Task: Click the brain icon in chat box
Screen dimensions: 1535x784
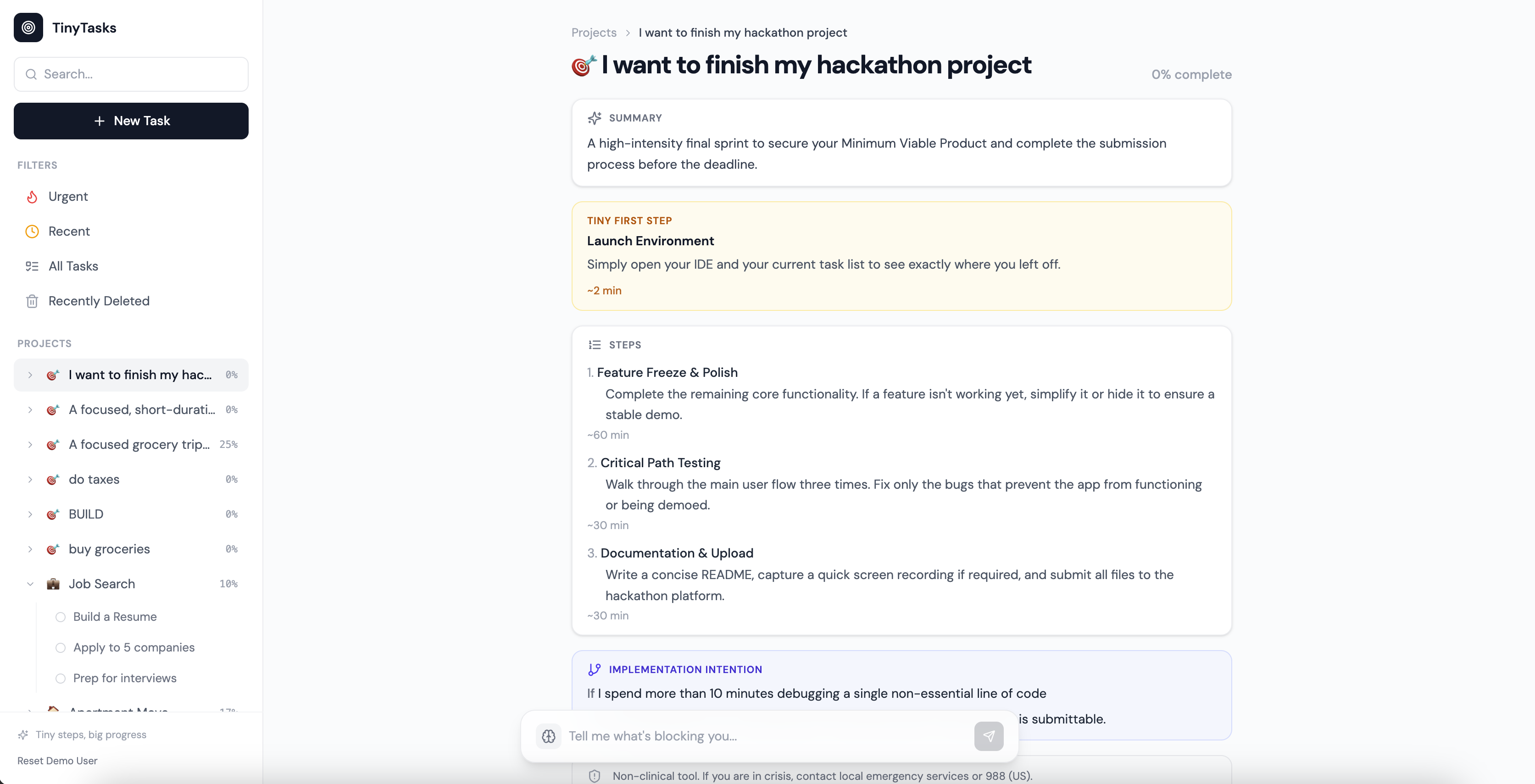Action: point(548,736)
